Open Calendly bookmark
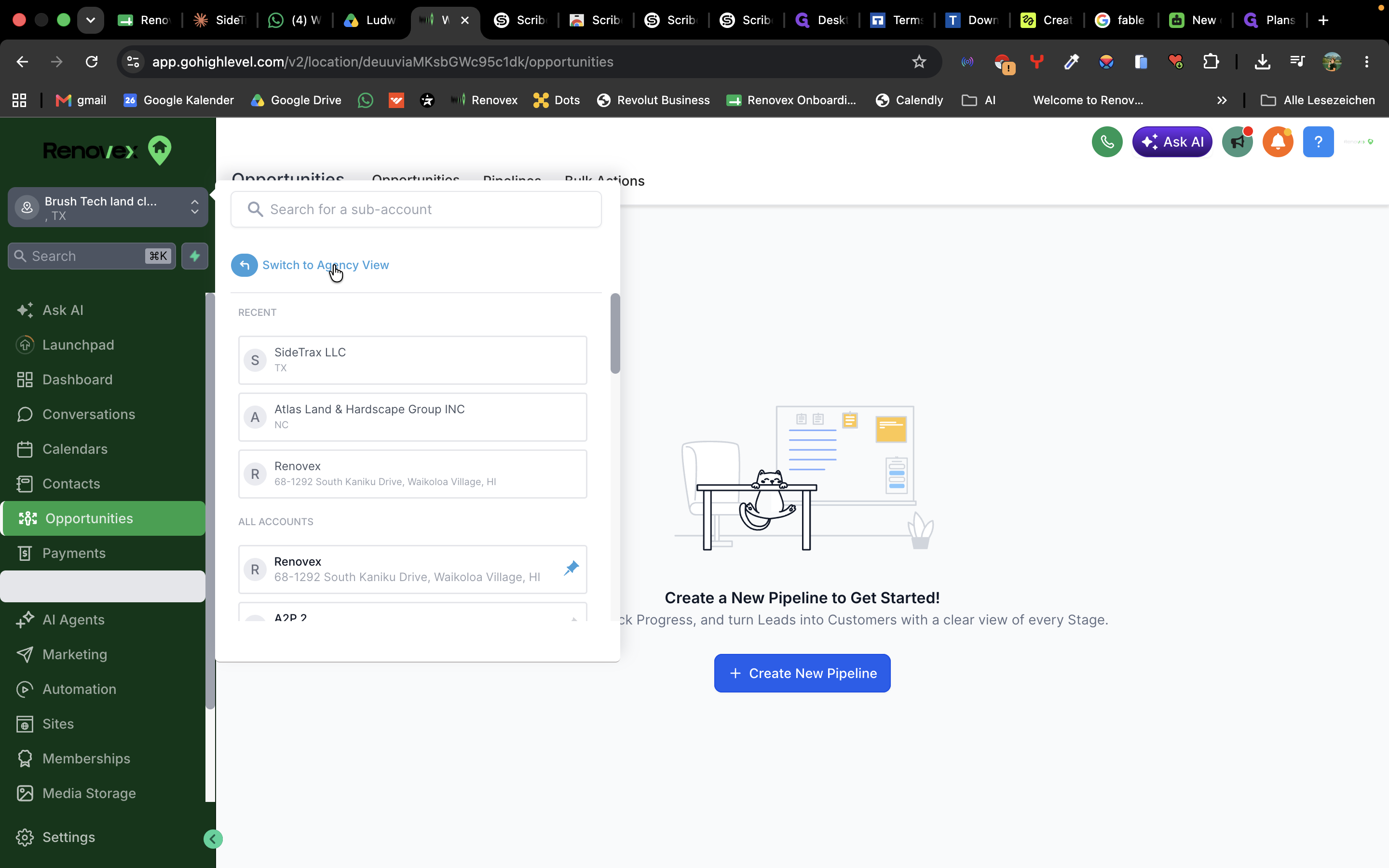Screen dimensions: 1389x868 (909, 100)
